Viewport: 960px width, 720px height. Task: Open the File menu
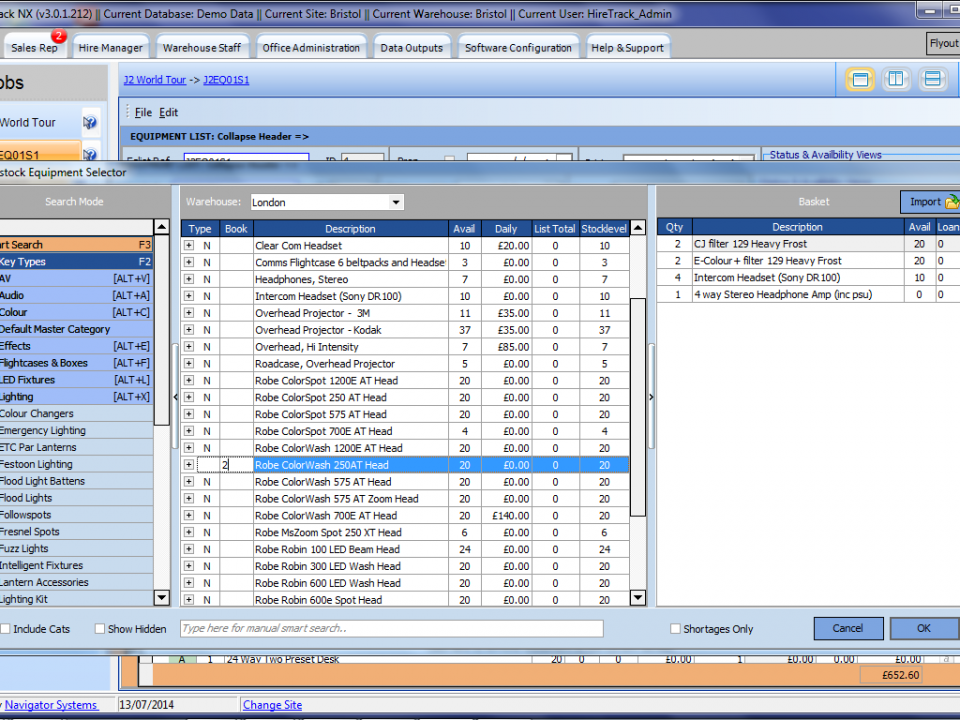tap(143, 113)
